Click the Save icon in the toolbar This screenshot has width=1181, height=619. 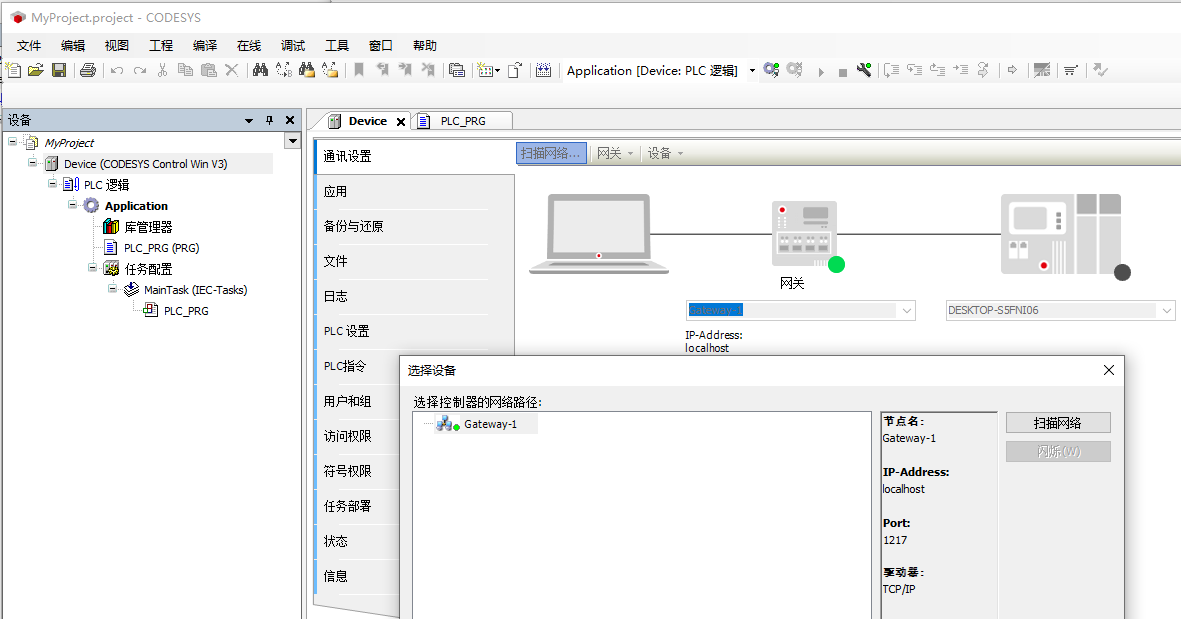(59, 70)
